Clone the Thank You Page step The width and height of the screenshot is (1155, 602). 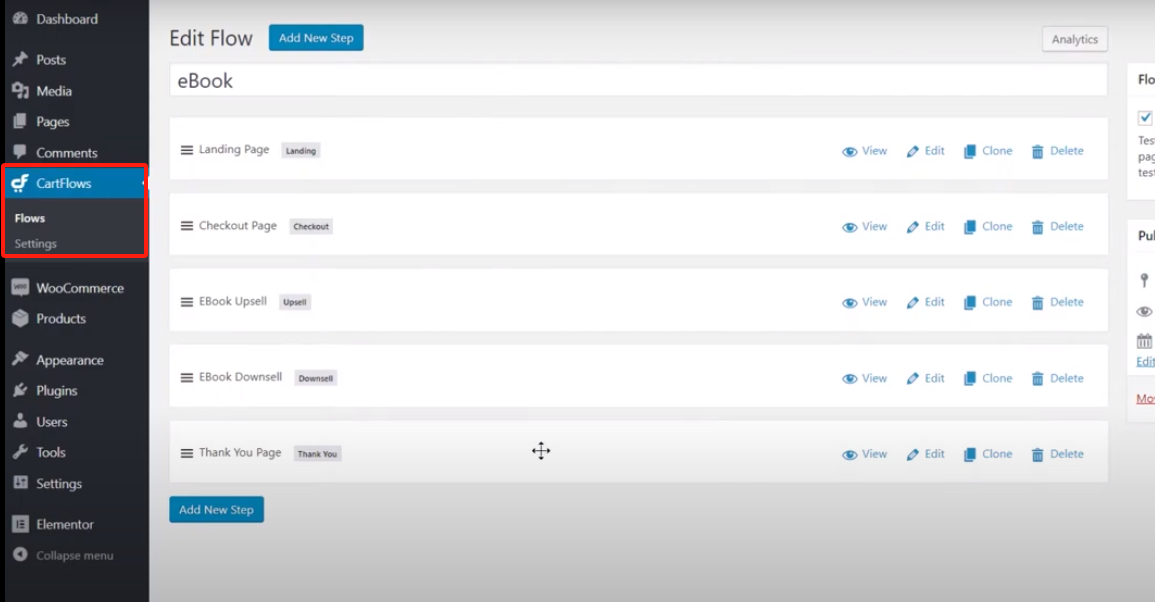(988, 454)
